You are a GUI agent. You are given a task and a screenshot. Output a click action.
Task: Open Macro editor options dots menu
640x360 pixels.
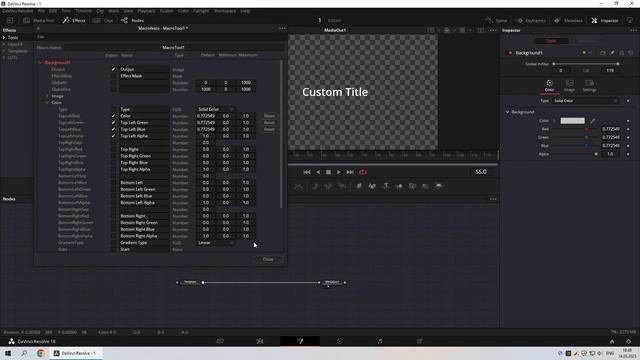[x=282, y=28]
